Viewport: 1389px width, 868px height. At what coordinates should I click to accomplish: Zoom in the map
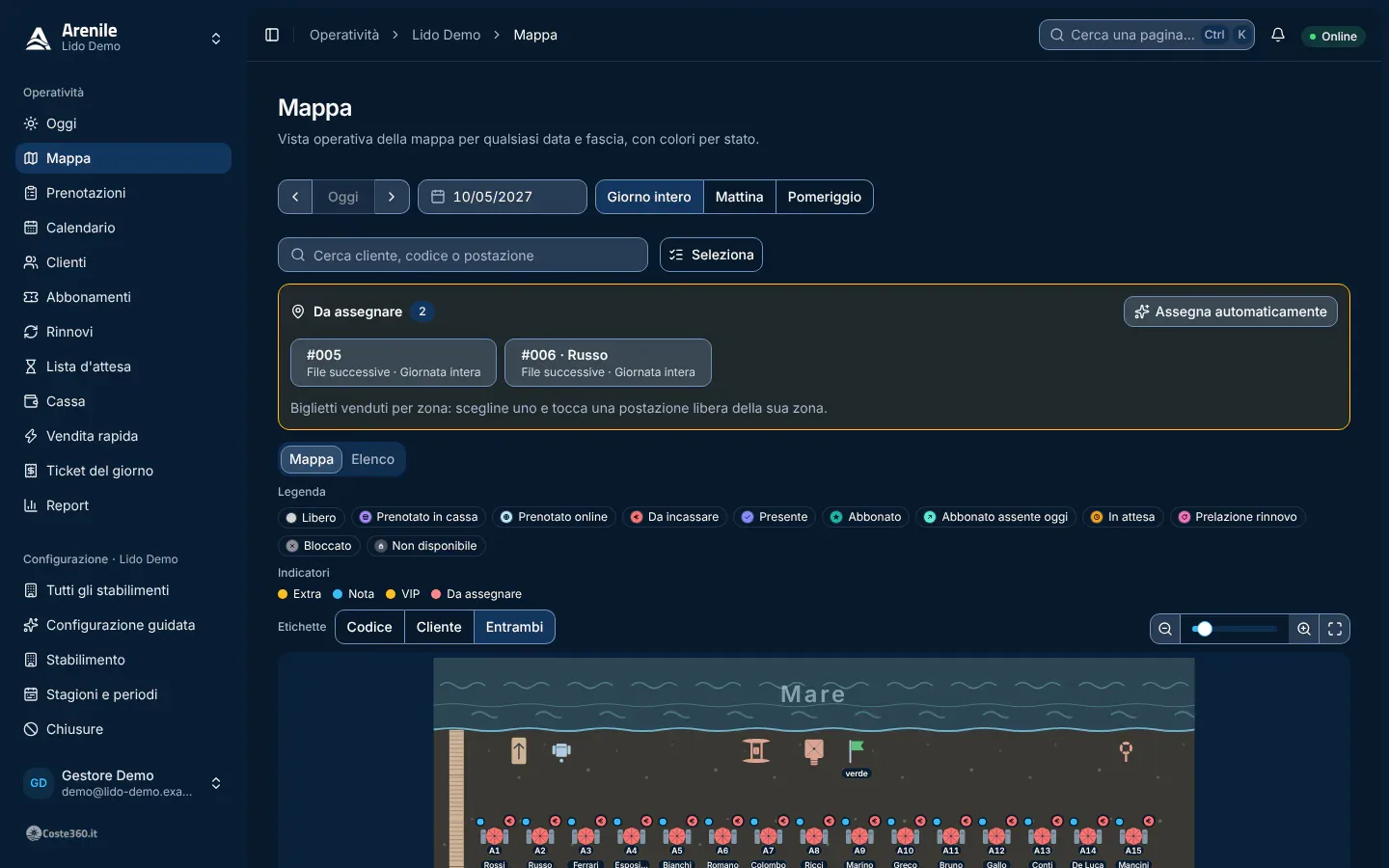click(x=1304, y=629)
